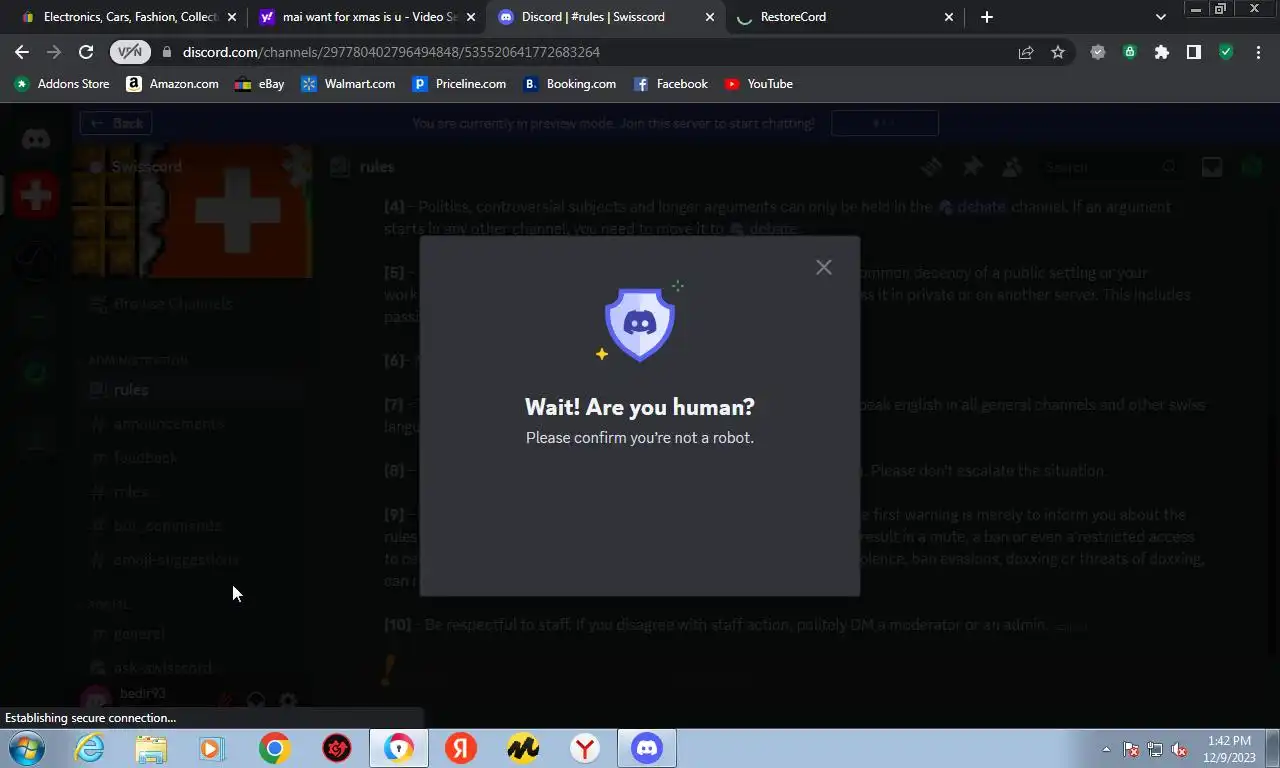Show hidden system tray icons

click(1106, 749)
